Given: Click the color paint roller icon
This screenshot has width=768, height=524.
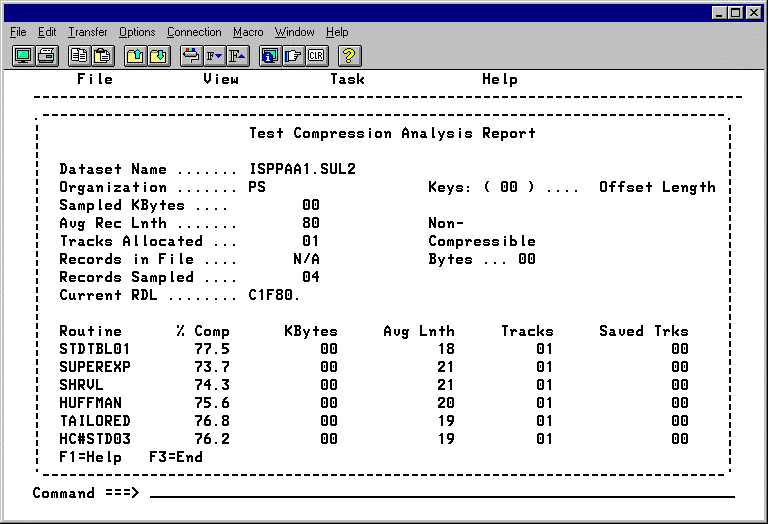Looking at the screenshot, I should pyautogui.click(x=191, y=56).
